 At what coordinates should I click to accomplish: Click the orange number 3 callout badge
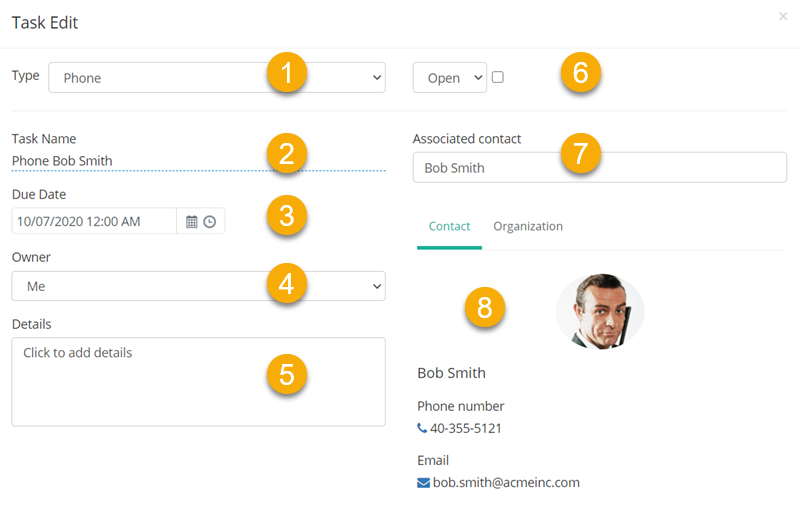click(x=287, y=215)
